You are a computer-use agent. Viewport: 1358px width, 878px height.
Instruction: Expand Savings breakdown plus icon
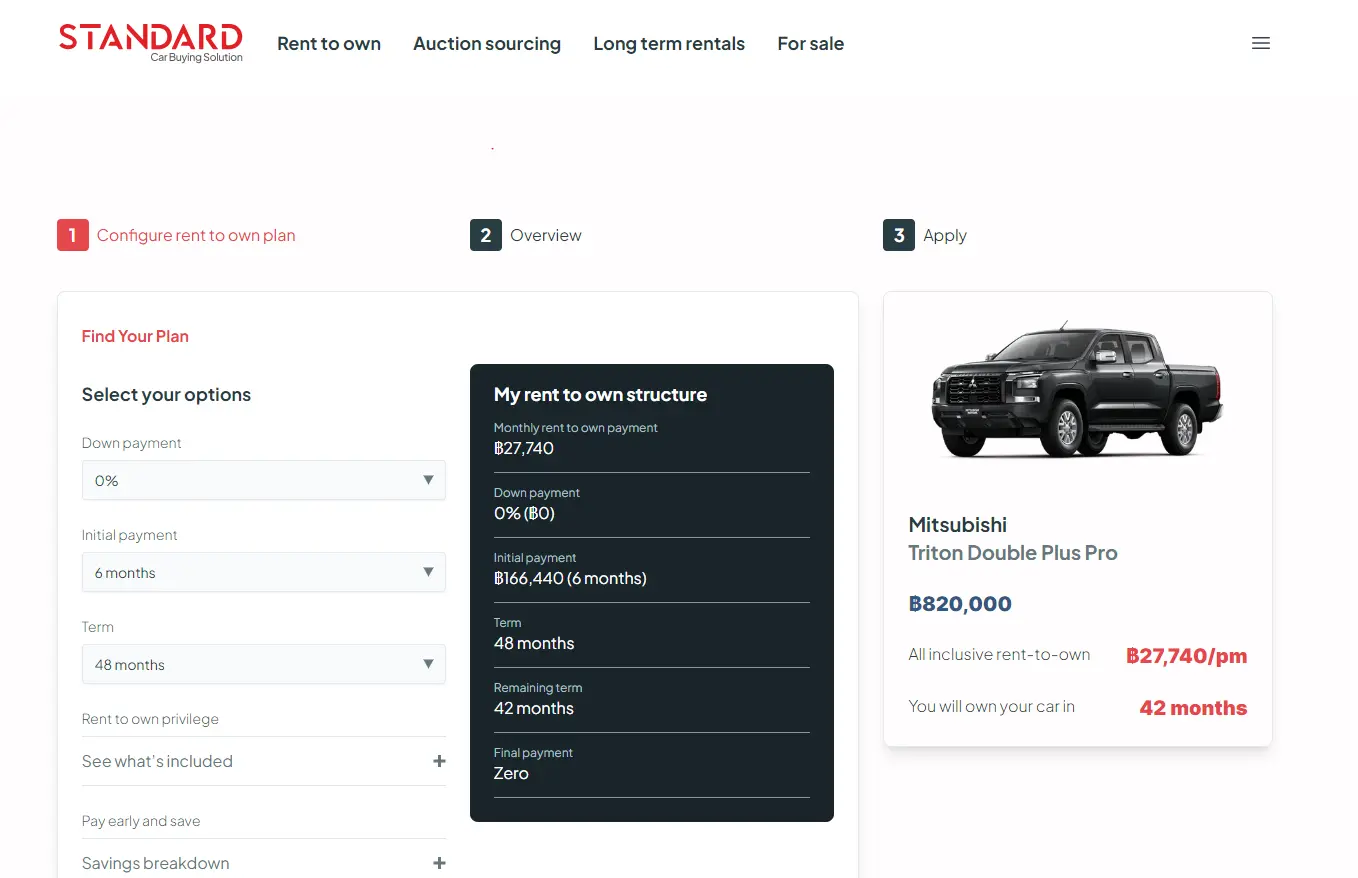(x=439, y=863)
